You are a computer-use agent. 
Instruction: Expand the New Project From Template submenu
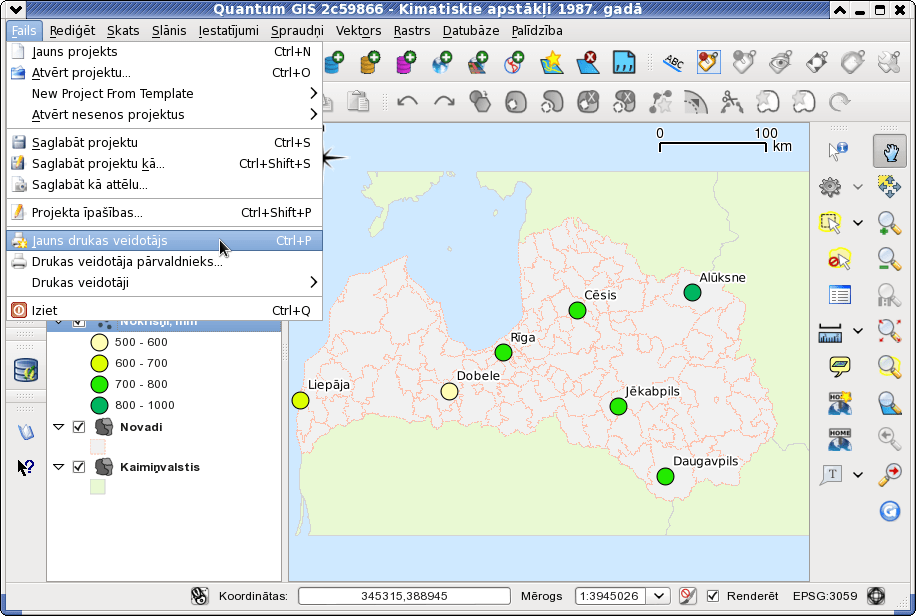point(164,94)
